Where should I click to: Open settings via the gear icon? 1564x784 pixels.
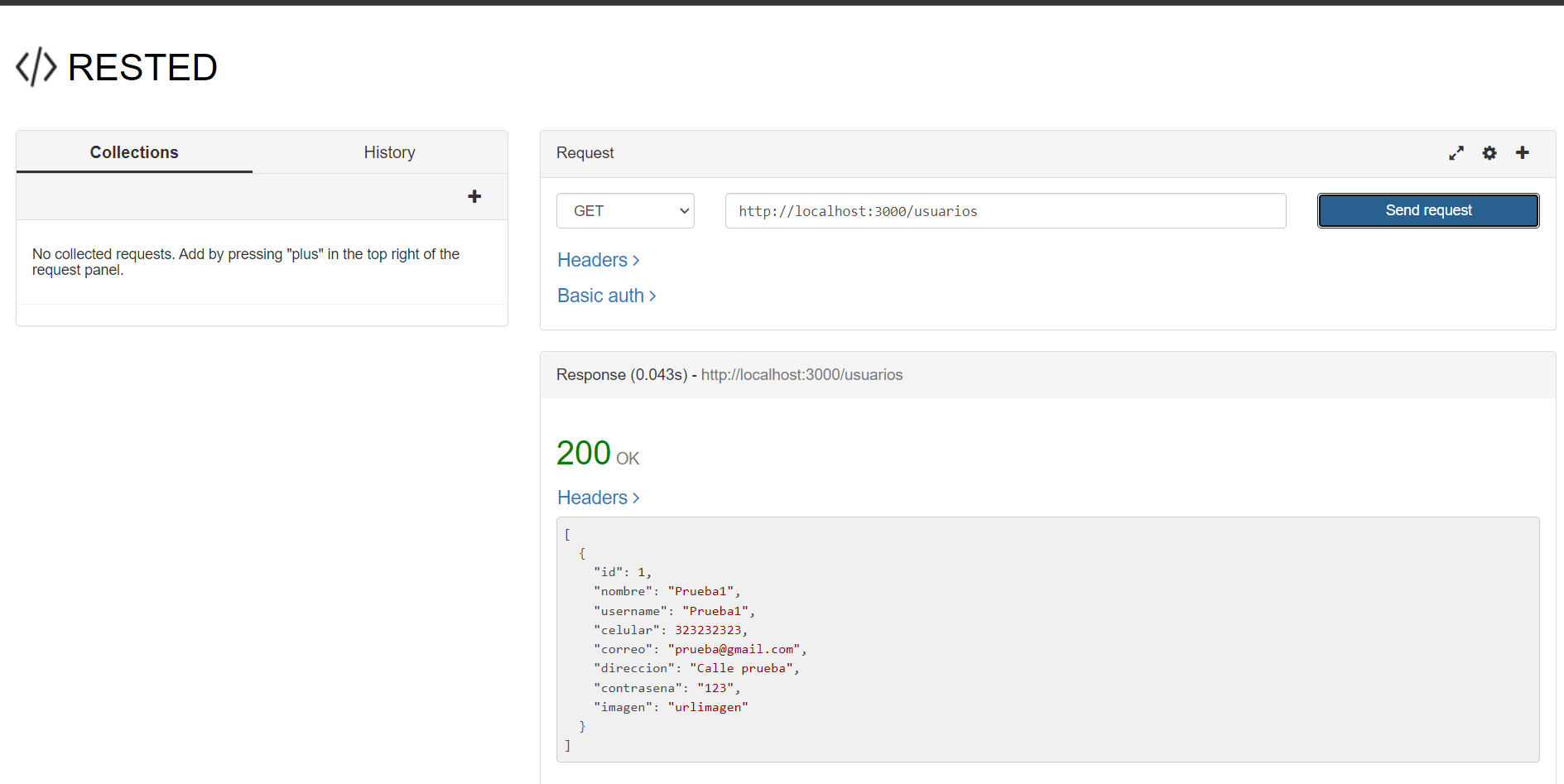click(1489, 152)
